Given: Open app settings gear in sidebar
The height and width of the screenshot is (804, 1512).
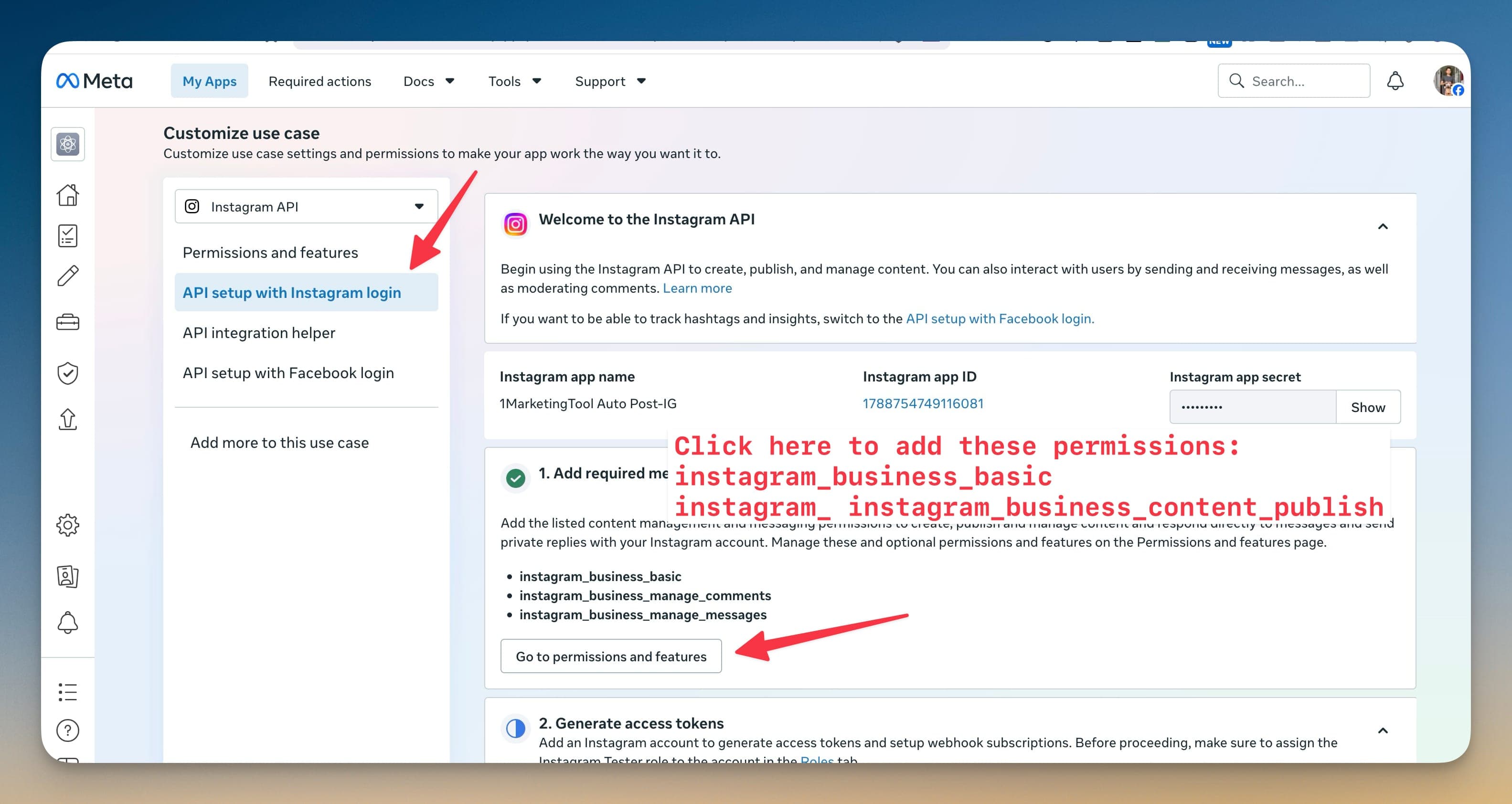Looking at the screenshot, I should point(68,525).
